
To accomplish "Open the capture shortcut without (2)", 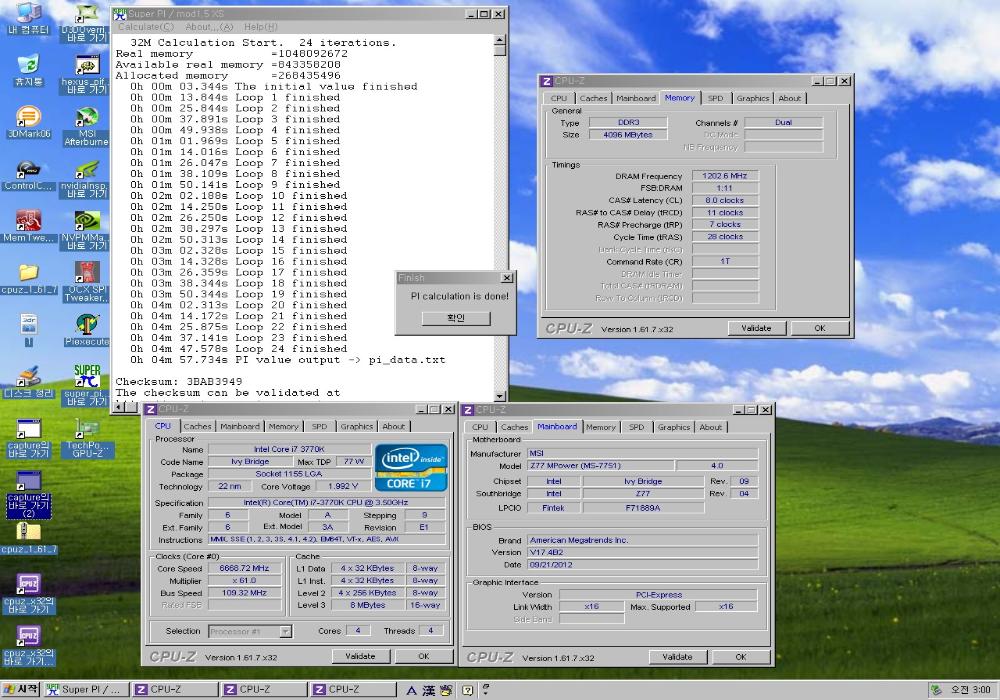I will (x=28, y=438).
